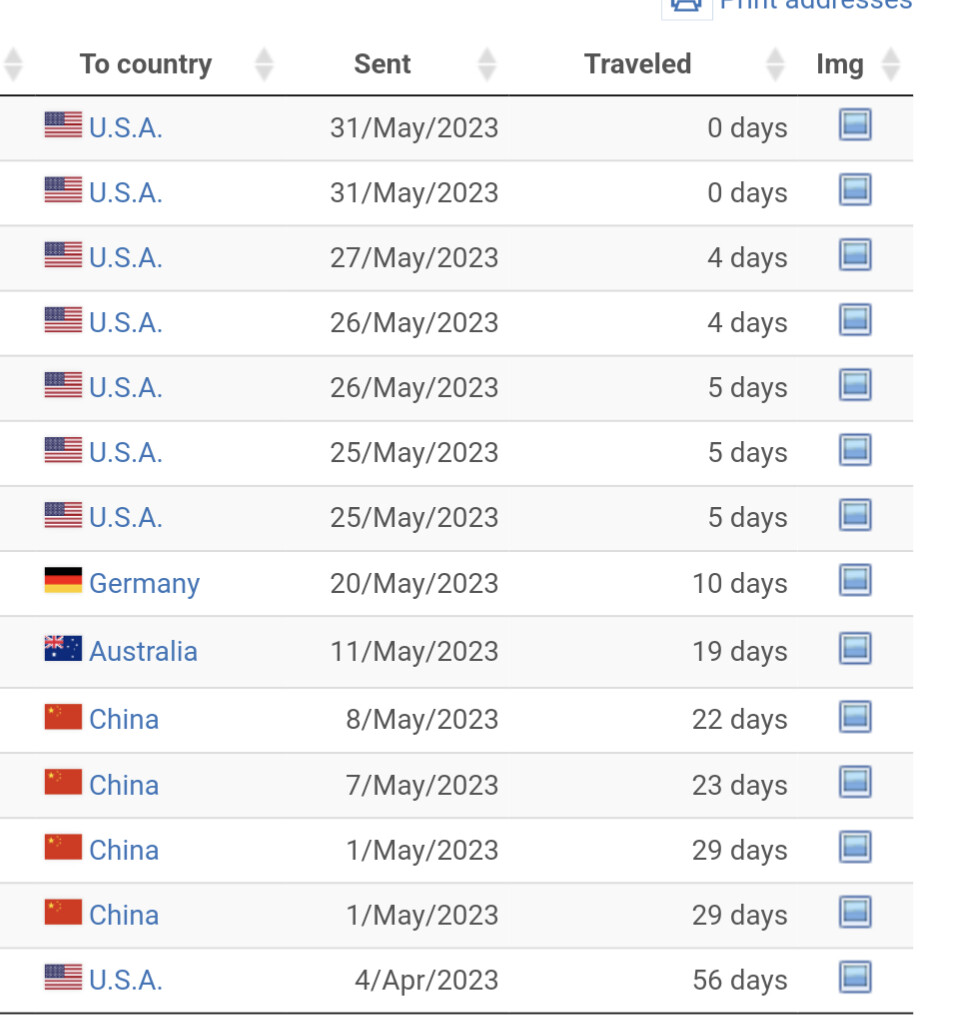
Task: Open image icon for China 8/May/2023 row
Action: point(855,717)
